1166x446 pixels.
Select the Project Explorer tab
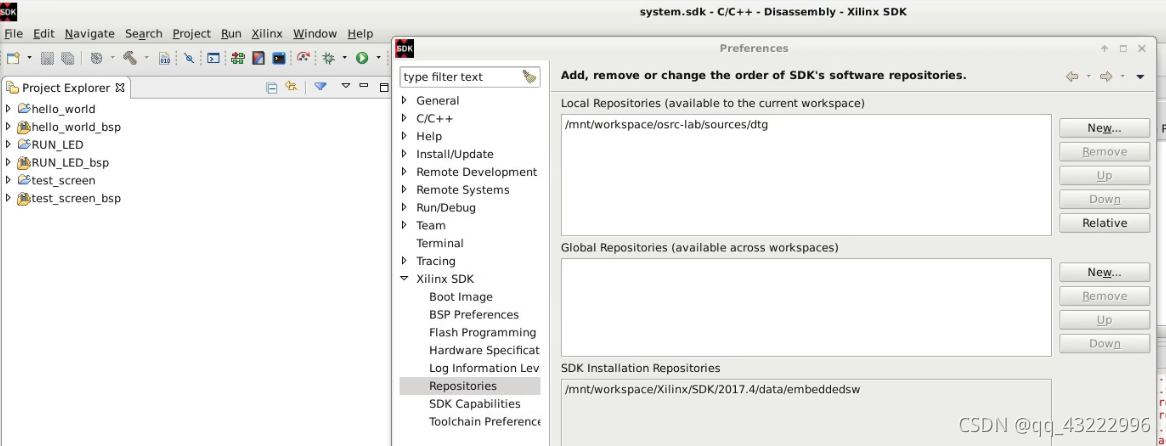point(66,88)
